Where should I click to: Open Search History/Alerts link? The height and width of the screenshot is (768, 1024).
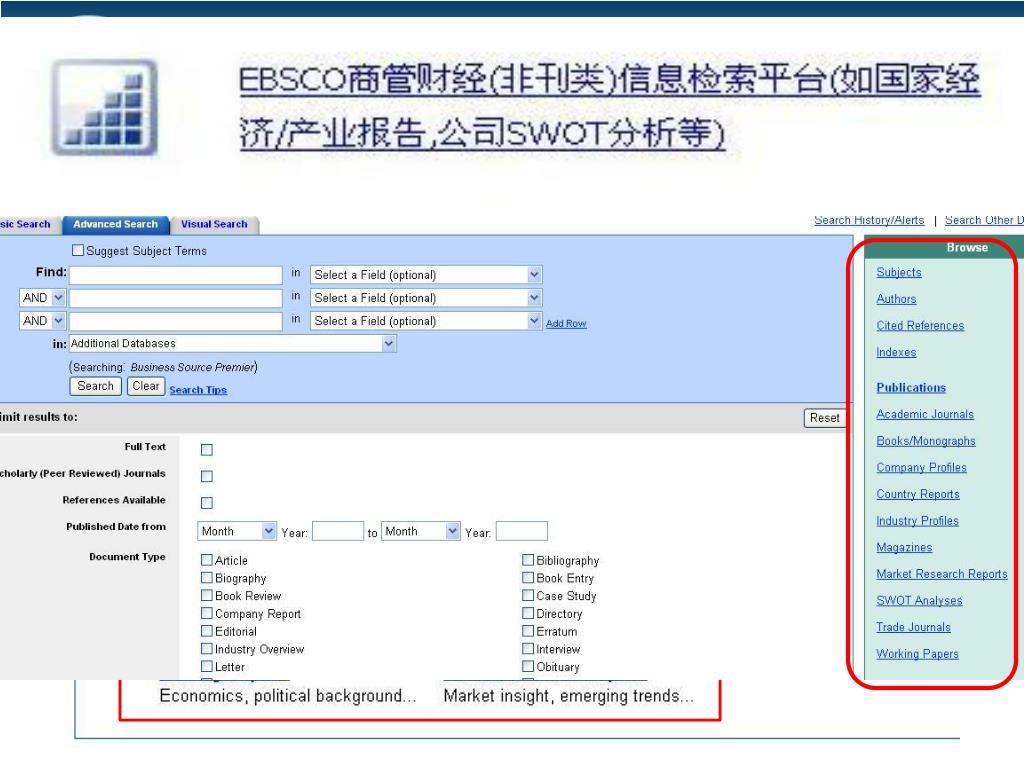[869, 220]
